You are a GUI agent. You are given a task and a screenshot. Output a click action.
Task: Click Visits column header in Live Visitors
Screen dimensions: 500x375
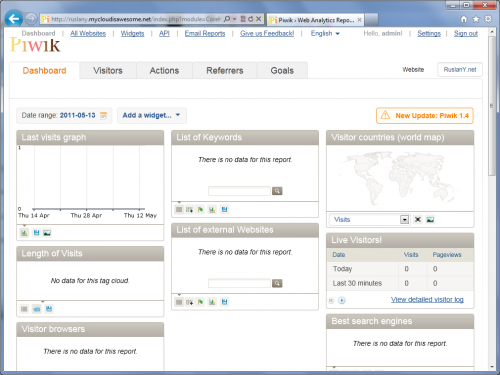coord(411,255)
